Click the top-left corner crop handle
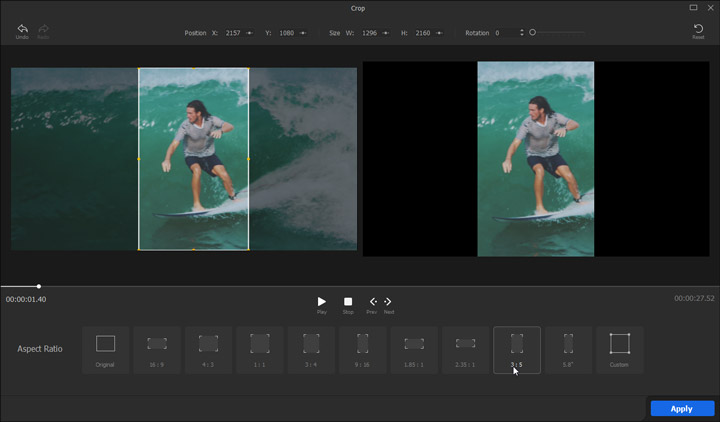This screenshot has height=422, width=720. [x=139, y=68]
